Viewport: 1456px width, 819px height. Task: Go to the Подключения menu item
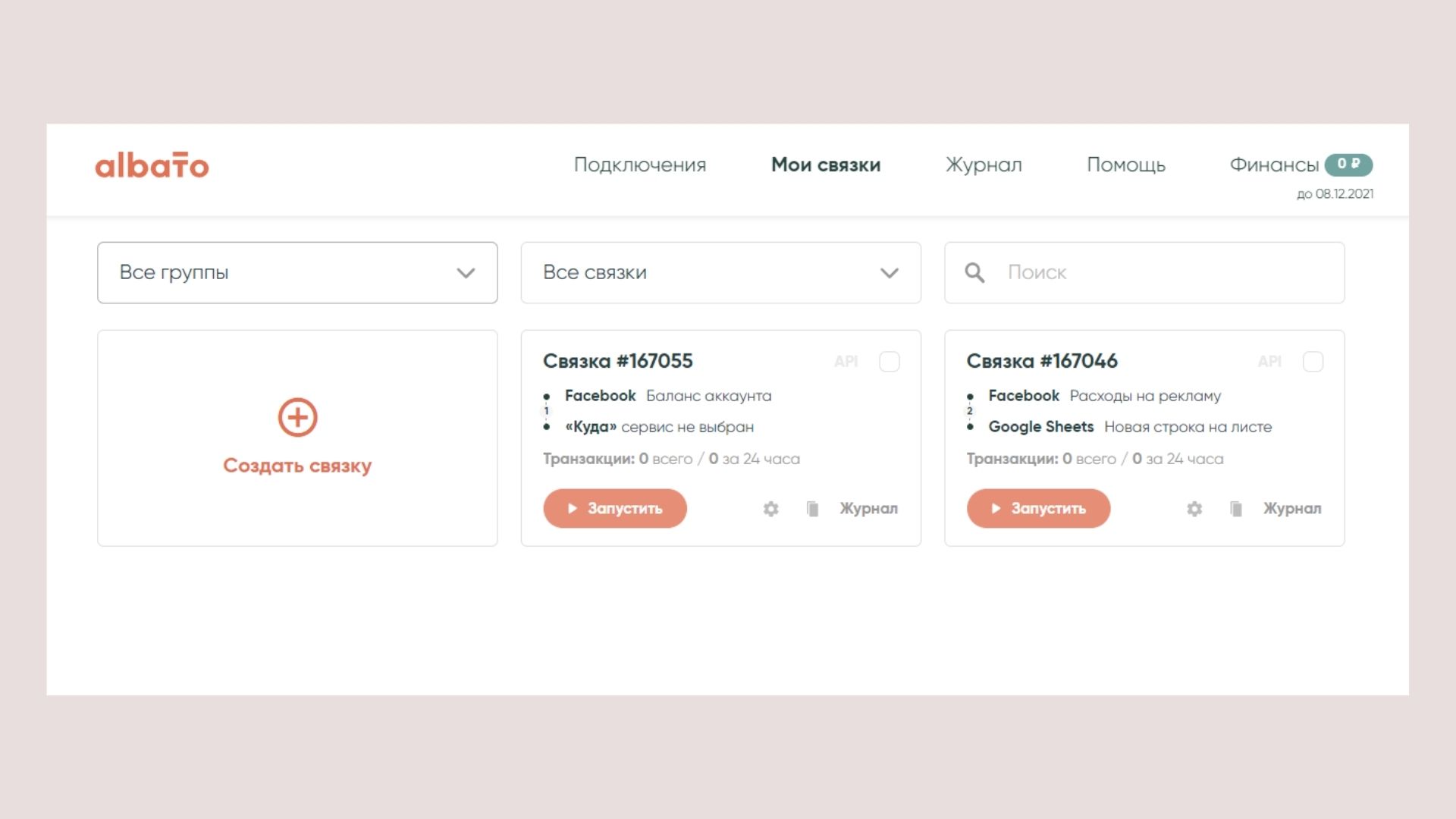[x=639, y=165]
